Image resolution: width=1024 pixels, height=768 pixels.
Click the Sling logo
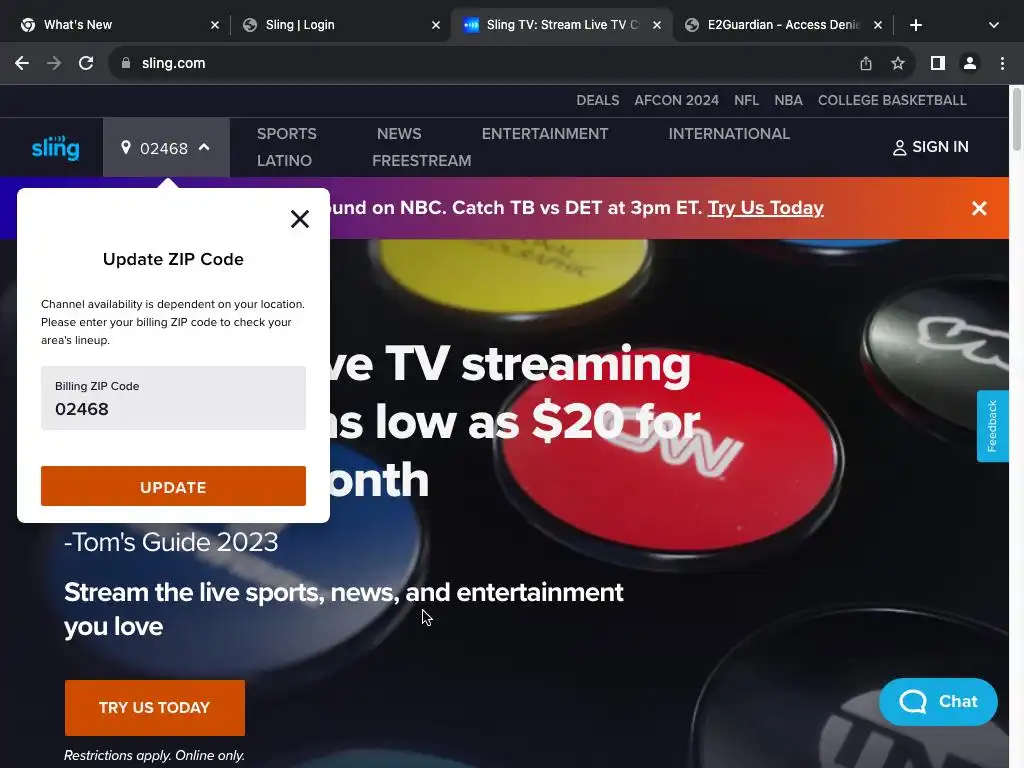click(56, 148)
